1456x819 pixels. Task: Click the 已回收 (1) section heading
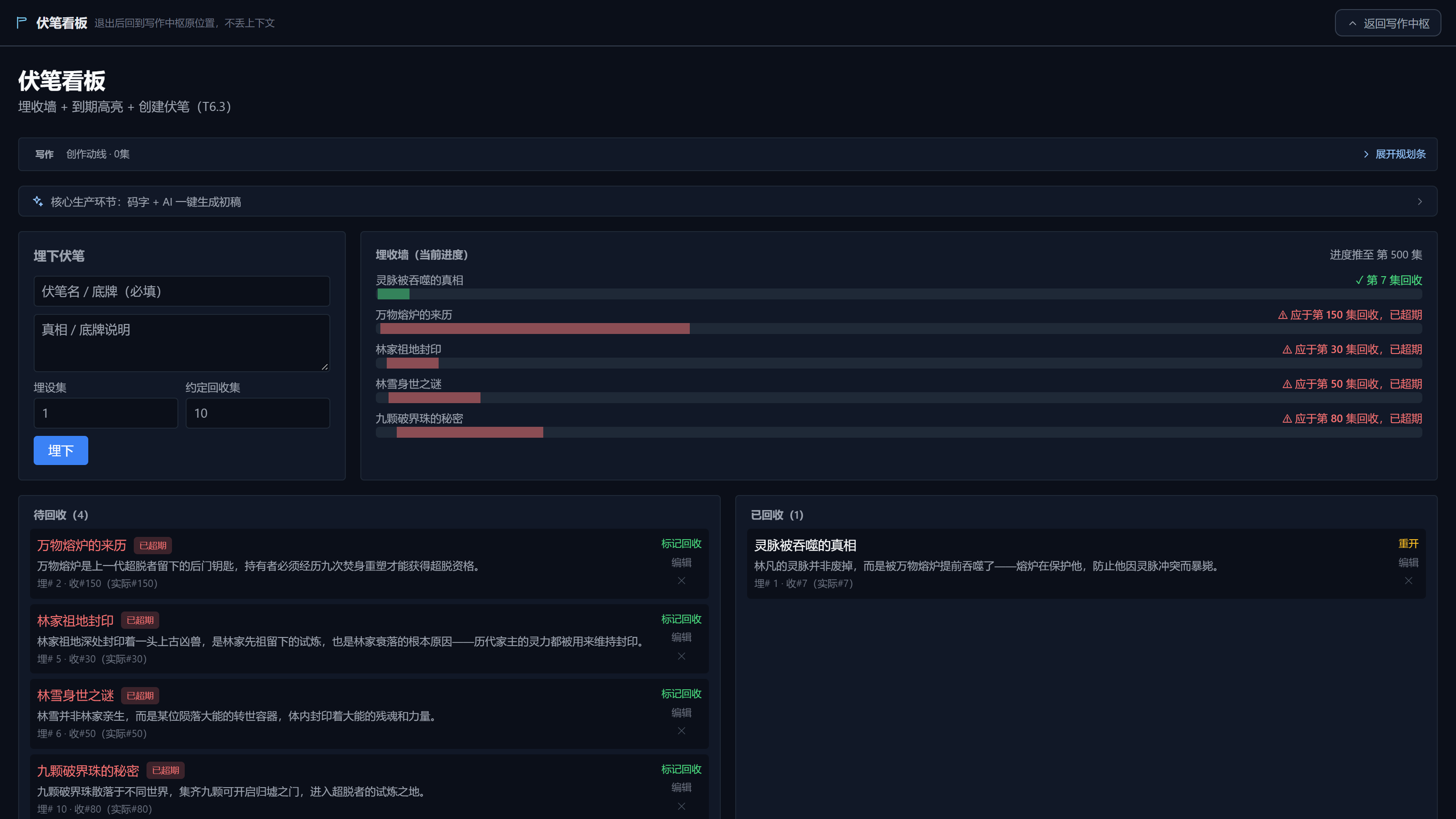point(777,515)
